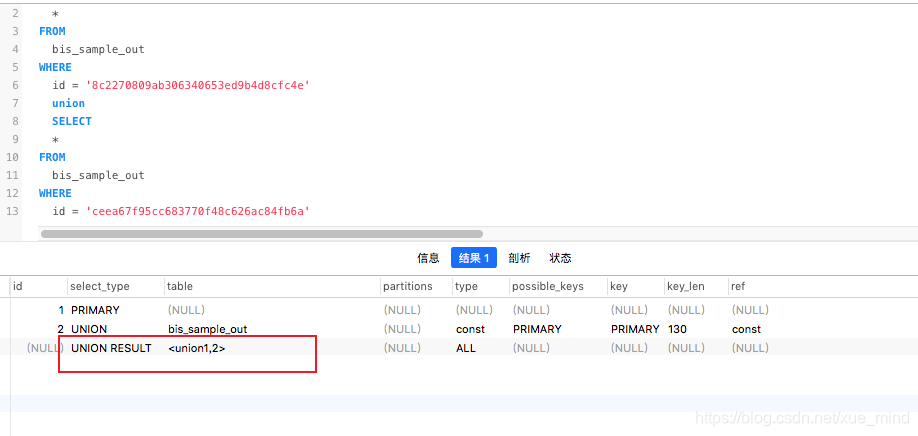Click the (NULL) id cell in UNION RESULT row
Viewport: 918px width, 436px height.
pos(45,348)
